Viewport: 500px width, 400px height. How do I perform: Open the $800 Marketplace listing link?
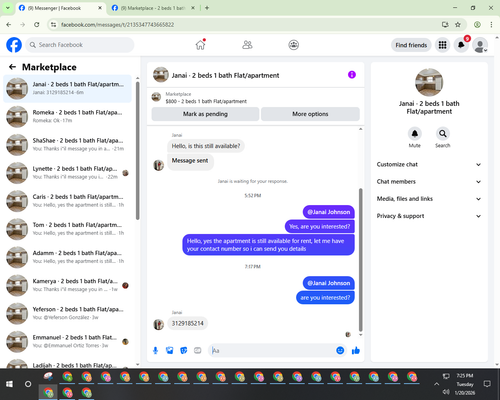tap(206, 101)
